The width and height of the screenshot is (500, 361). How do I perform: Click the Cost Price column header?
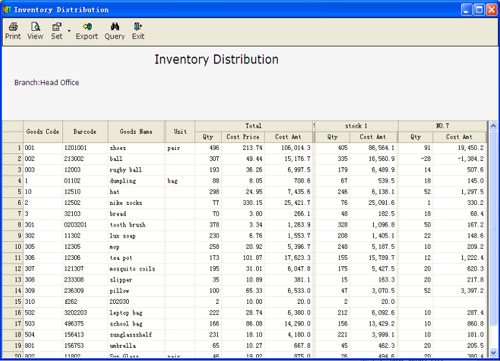pyautogui.click(x=243, y=137)
